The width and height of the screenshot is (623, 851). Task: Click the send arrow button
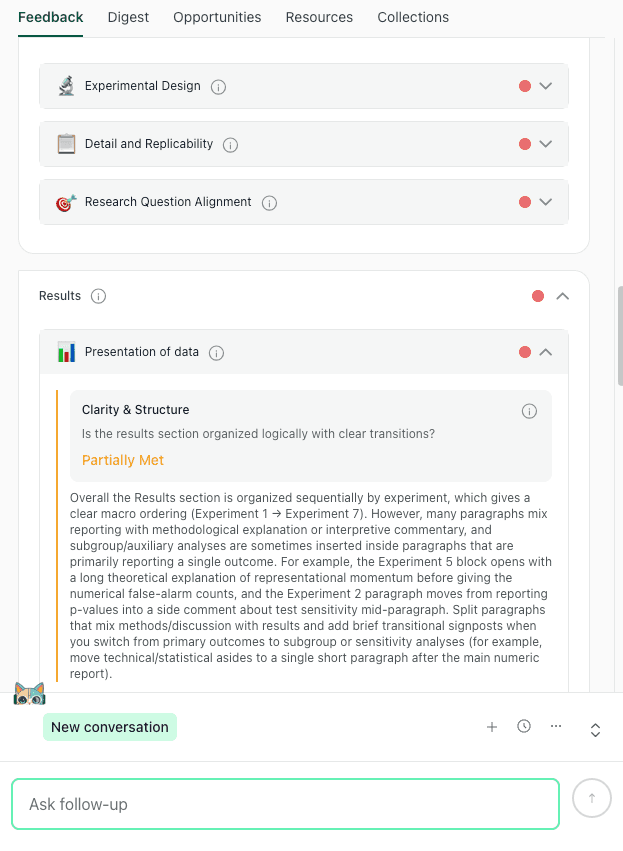tap(591, 798)
